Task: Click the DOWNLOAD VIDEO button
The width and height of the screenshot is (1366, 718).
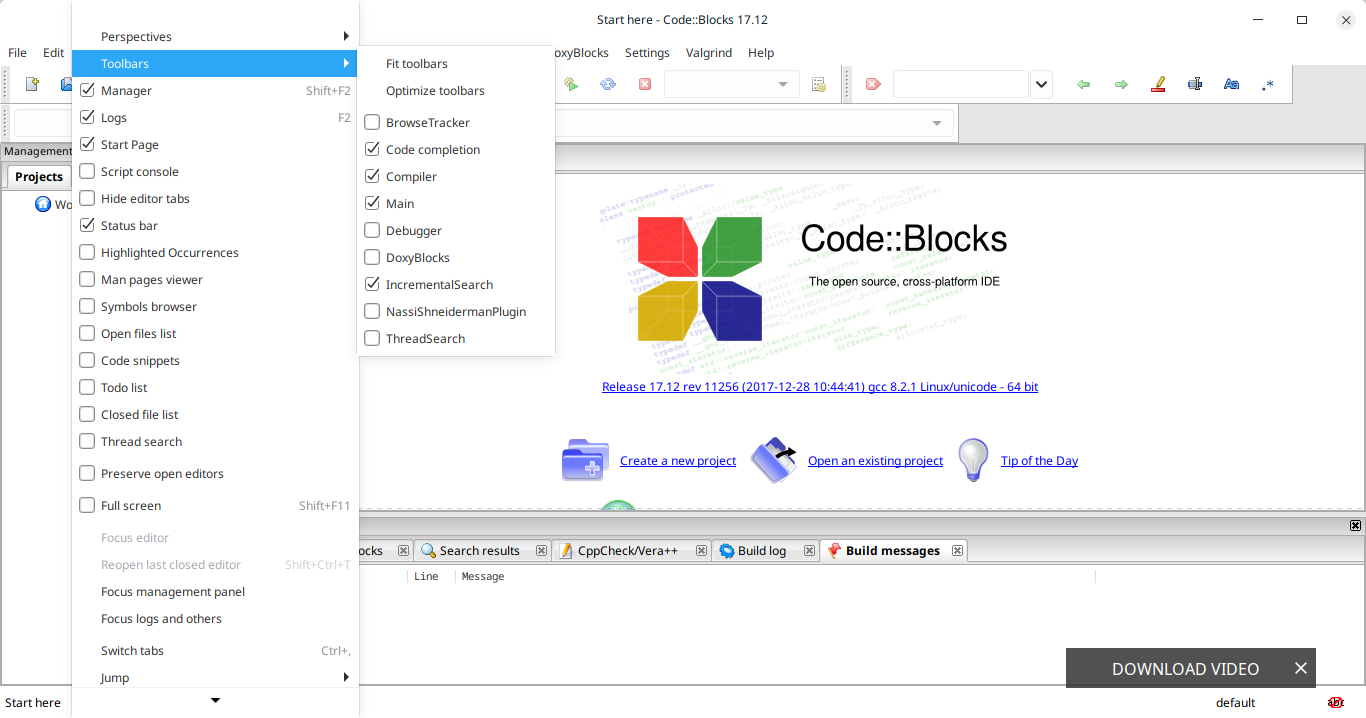Action: (x=1185, y=668)
